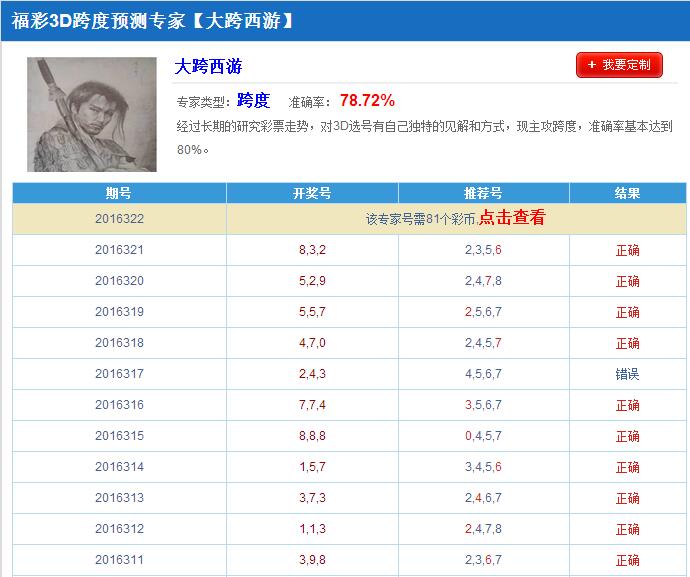
Task: Click recommended numbers 3,5,6,7
Action: 483,405
